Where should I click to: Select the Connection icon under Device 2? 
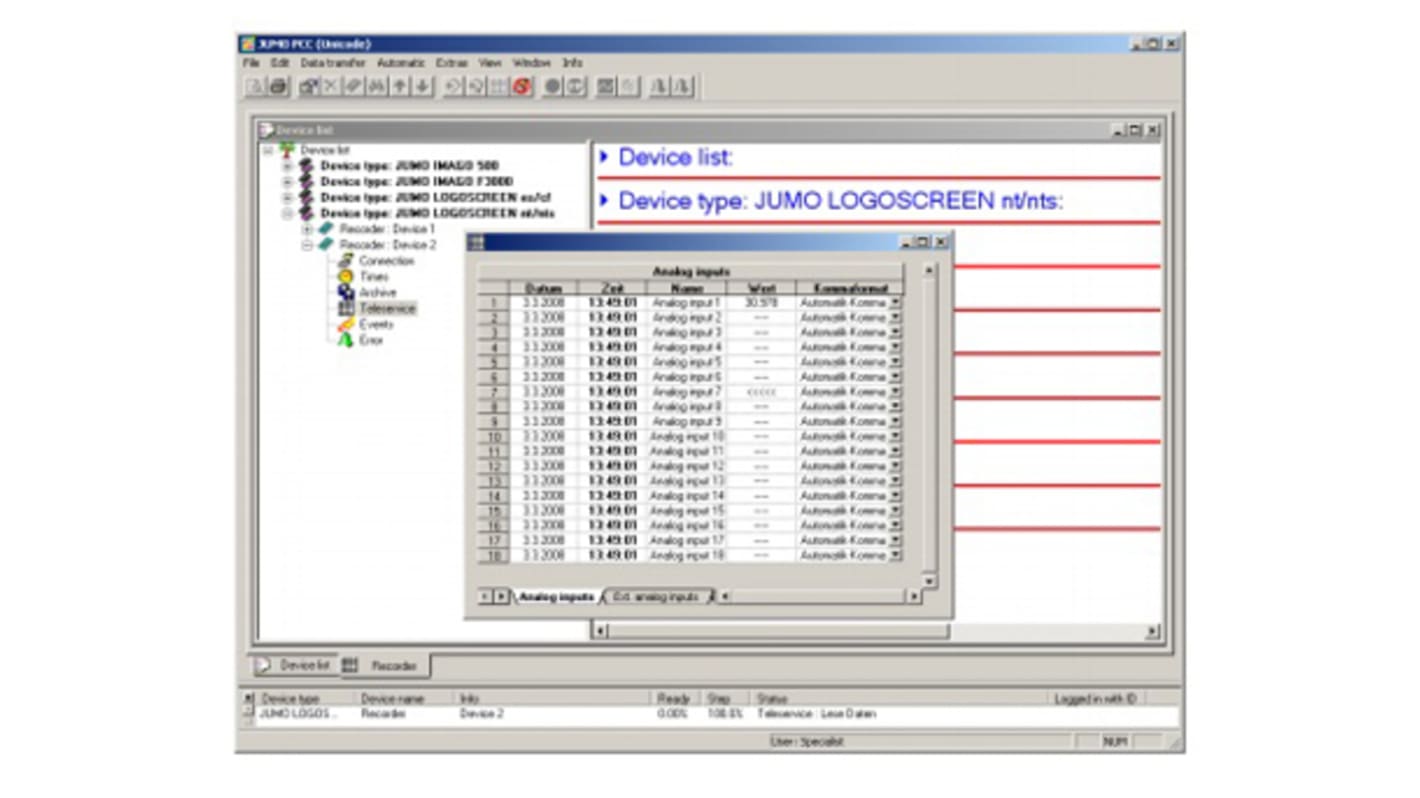click(x=345, y=261)
